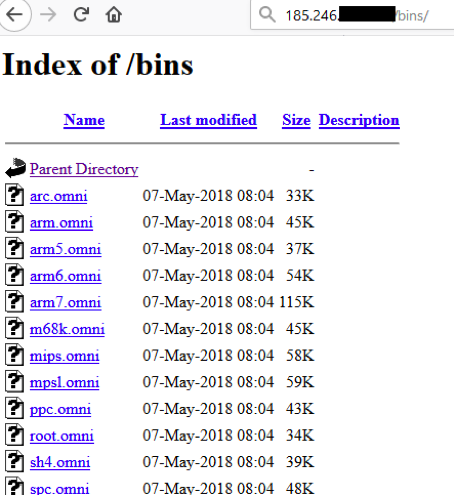Click the unknown-file icon beside spc.omni
This screenshot has width=454, height=495.
click(x=14, y=486)
